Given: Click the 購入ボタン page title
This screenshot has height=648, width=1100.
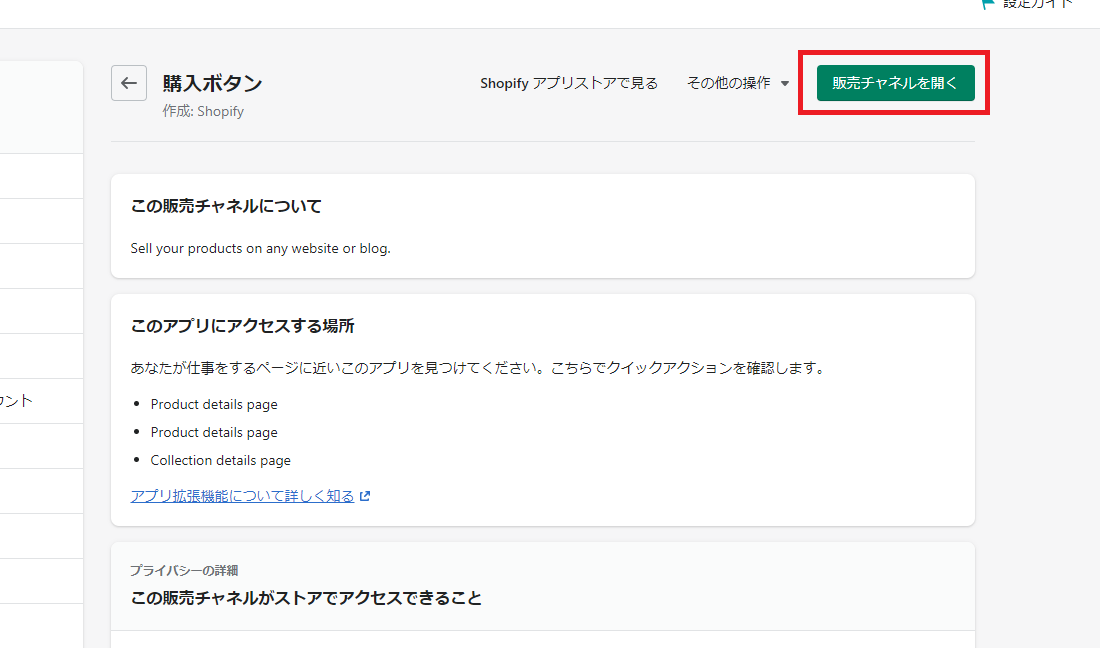Looking at the screenshot, I should 212,84.
